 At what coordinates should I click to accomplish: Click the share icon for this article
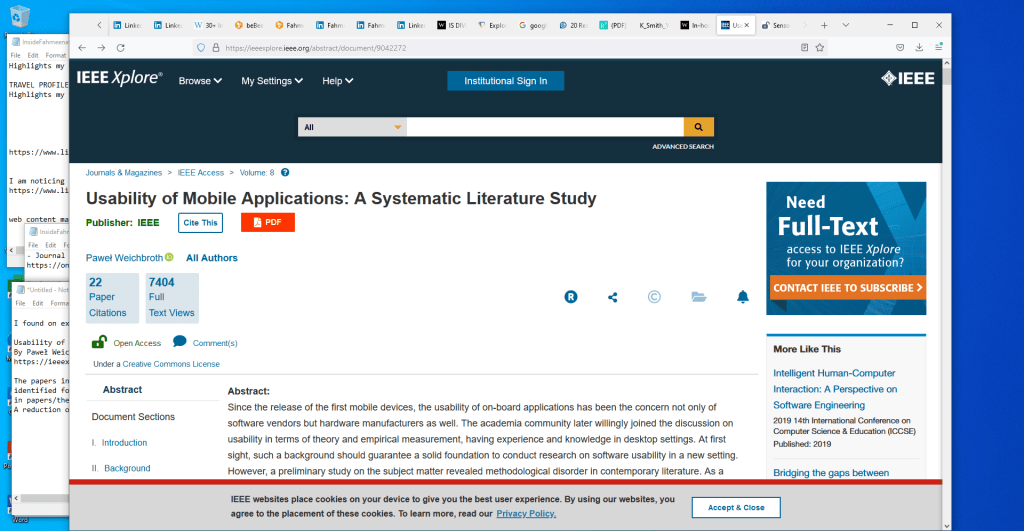point(613,297)
